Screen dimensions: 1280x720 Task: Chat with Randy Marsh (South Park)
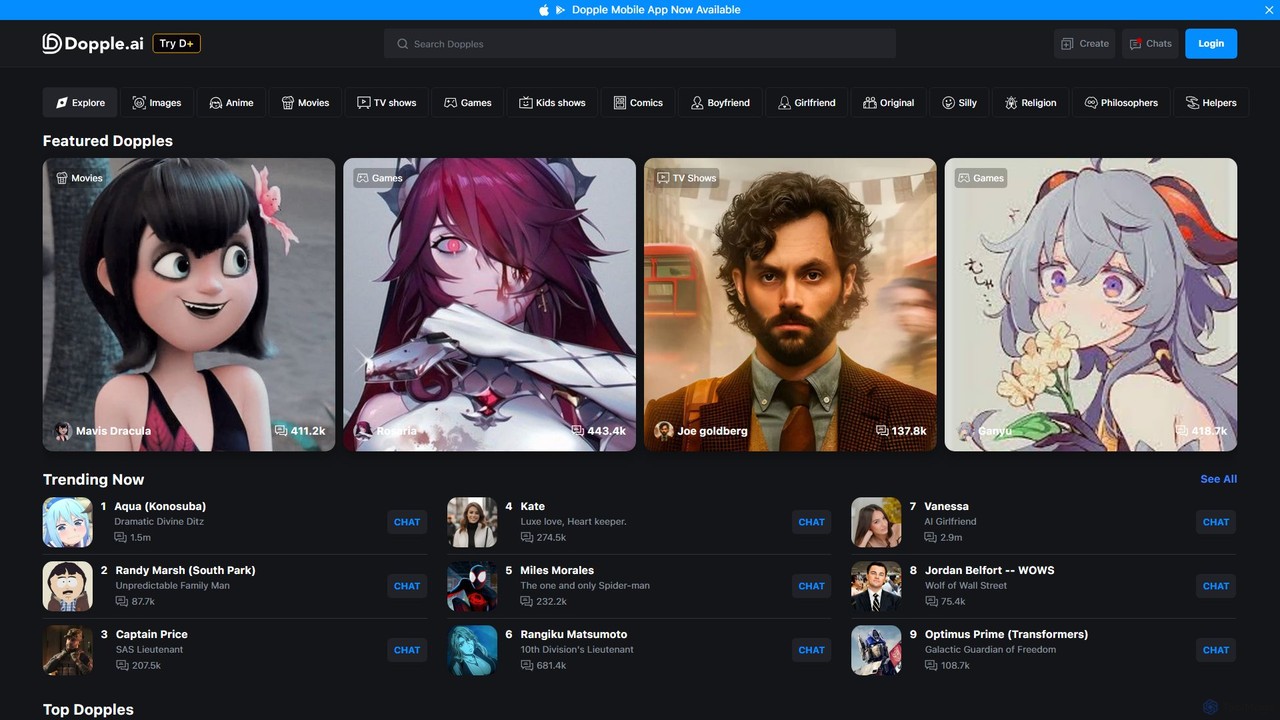coord(407,586)
